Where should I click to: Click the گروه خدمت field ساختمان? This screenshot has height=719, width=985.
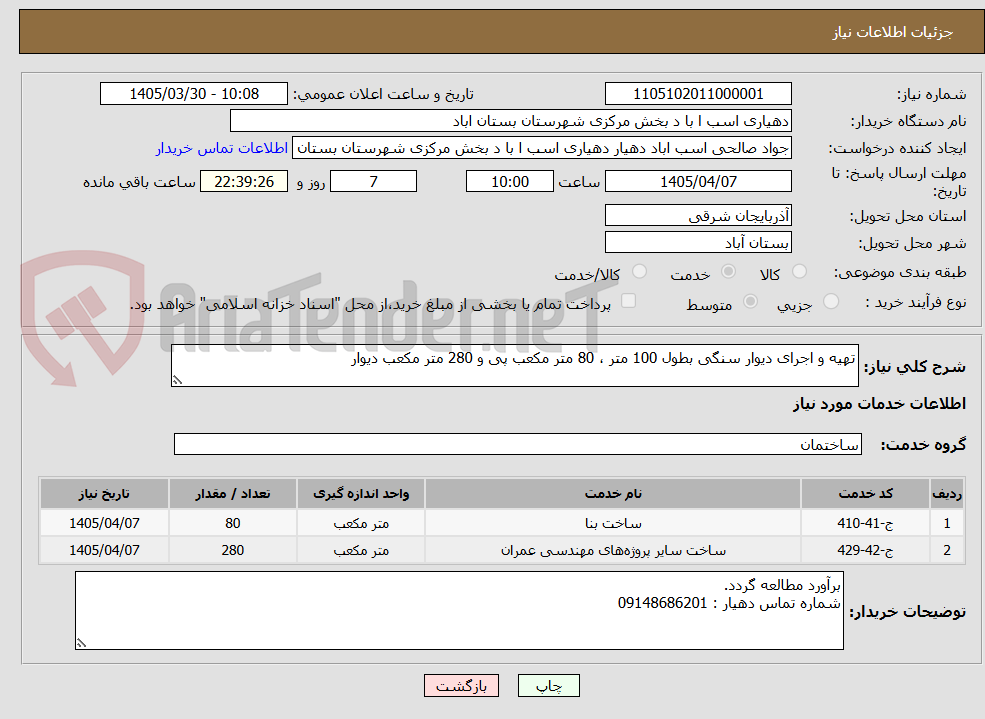518,445
